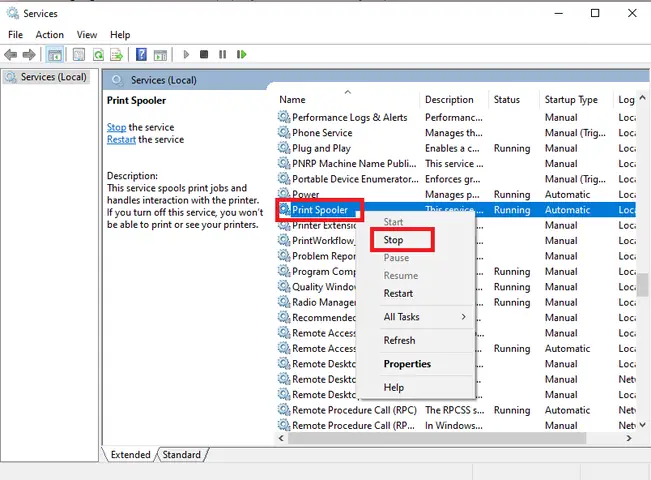Viewport: 651px width, 480px height.
Task: Click gear icon beside PNRP Machine Name
Action: 284,163
